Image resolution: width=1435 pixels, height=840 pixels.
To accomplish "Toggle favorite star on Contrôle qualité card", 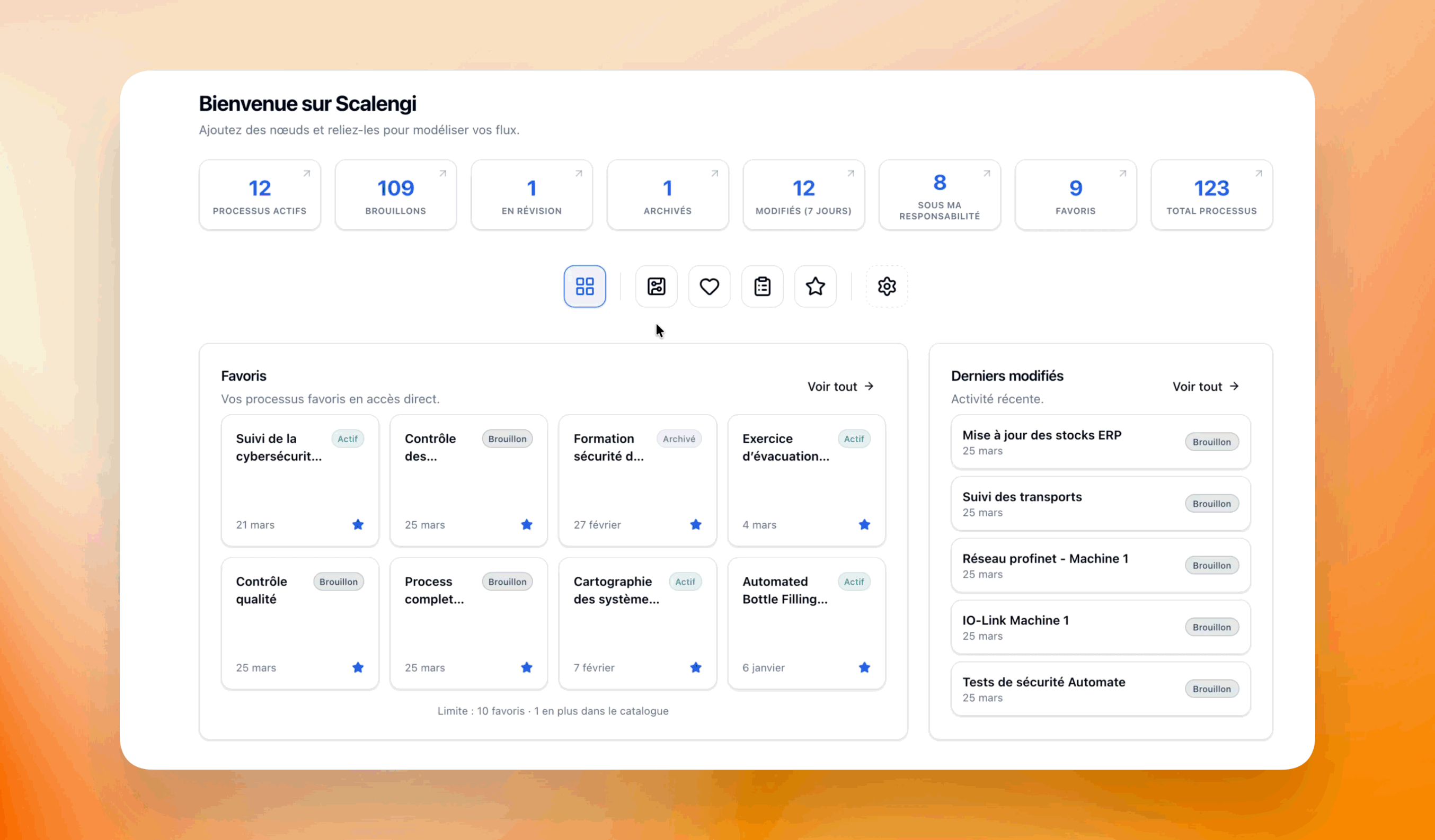I will [x=358, y=667].
